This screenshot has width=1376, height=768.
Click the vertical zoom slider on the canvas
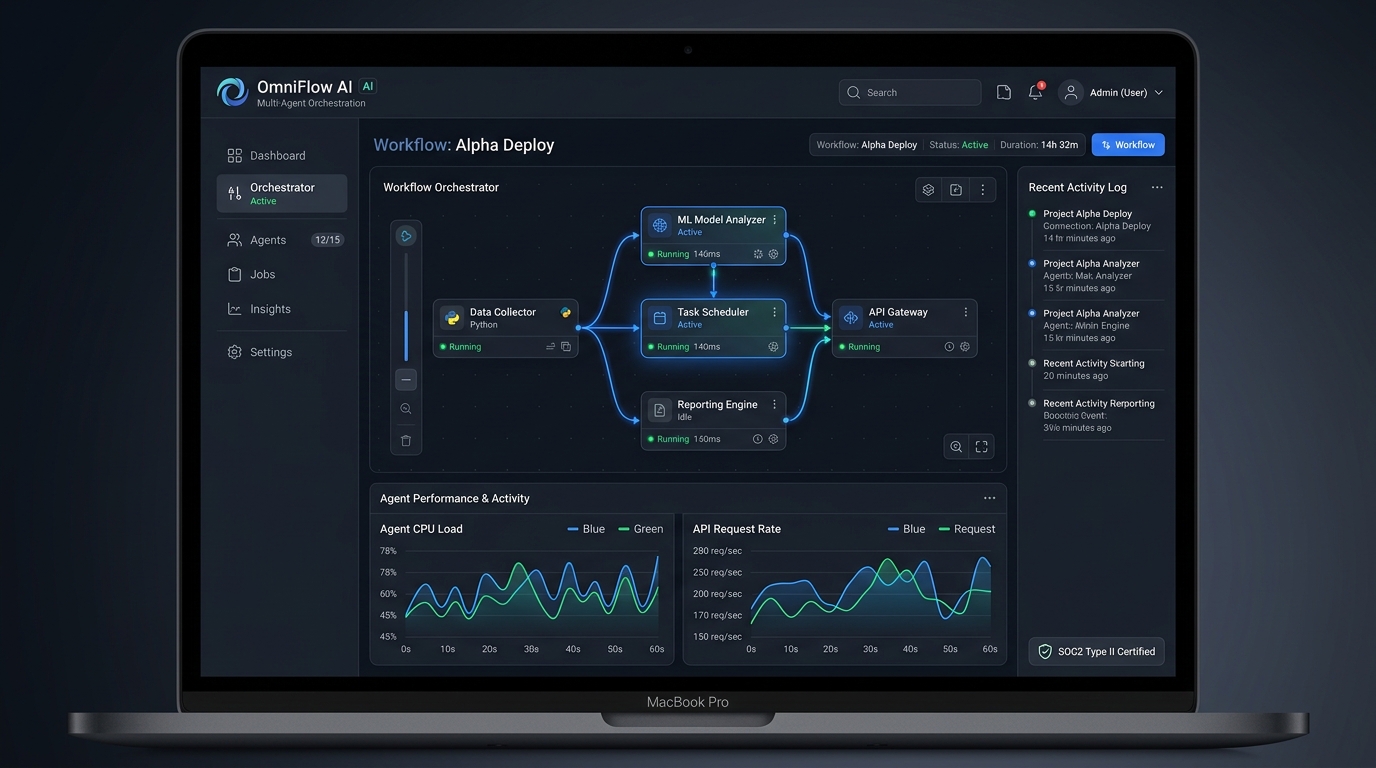406,308
